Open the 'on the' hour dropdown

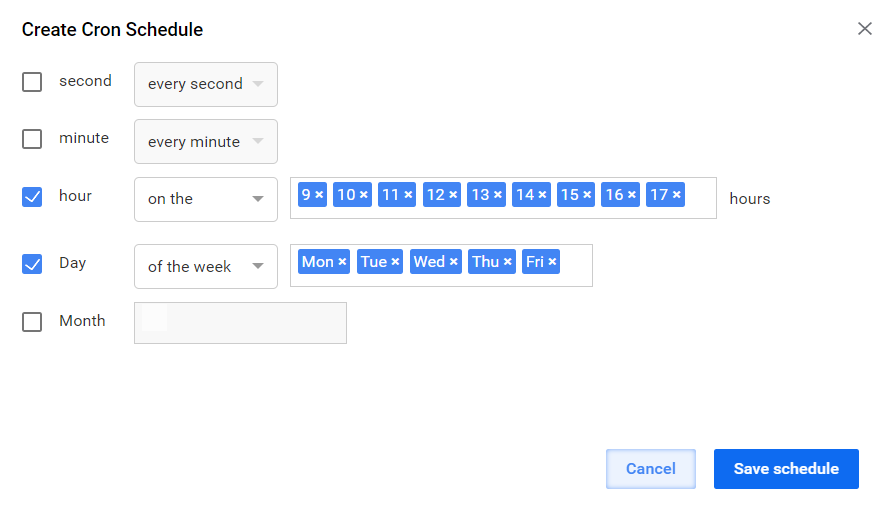206,199
